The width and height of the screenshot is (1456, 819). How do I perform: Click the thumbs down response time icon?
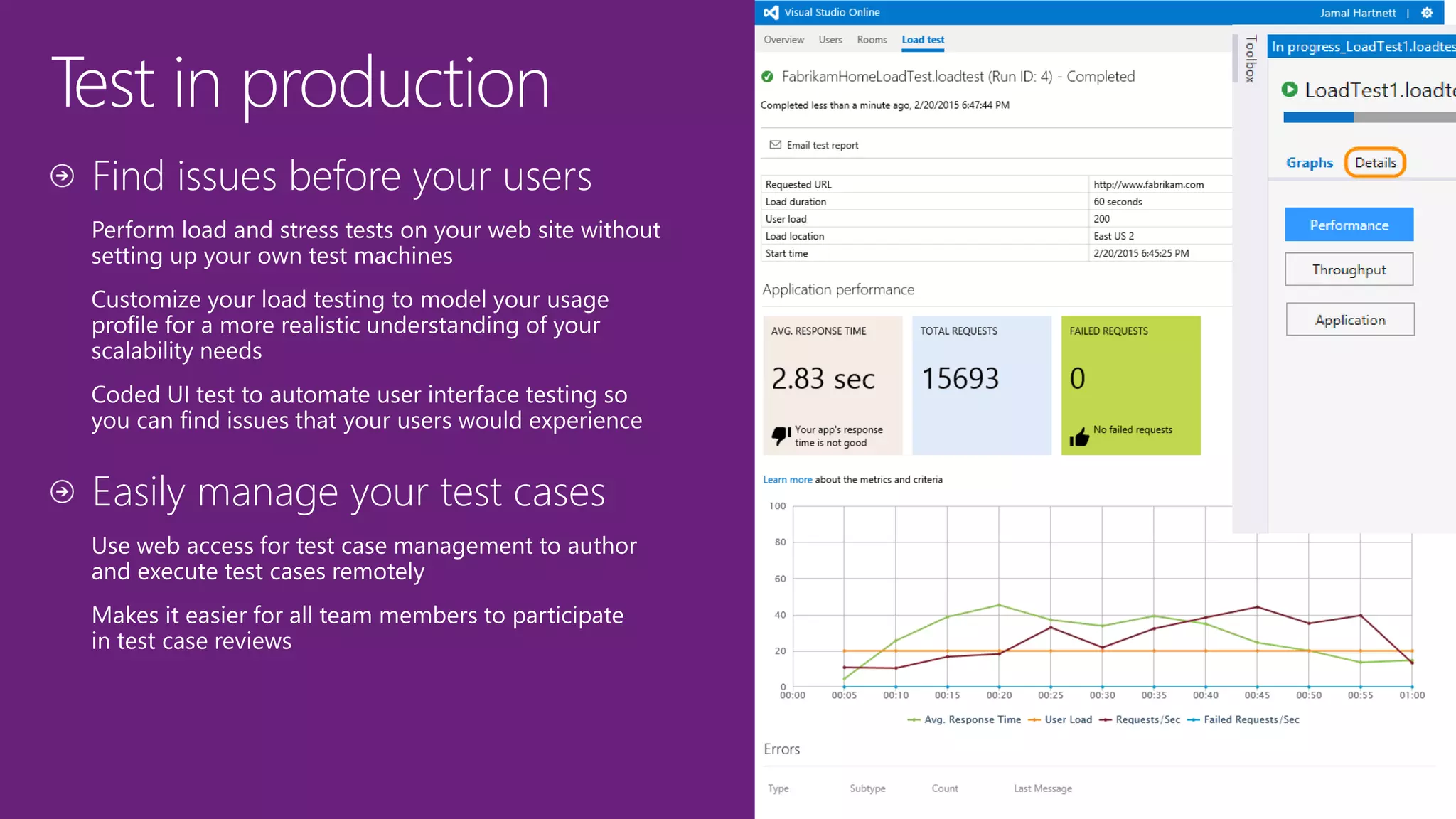pos(781,435)
